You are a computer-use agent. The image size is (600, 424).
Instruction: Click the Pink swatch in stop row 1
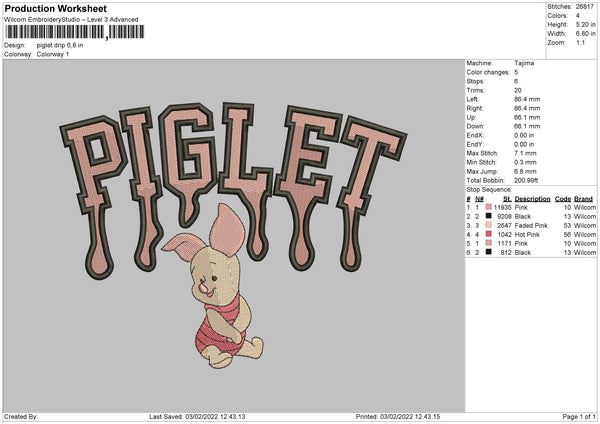click(x=488, y=207)
